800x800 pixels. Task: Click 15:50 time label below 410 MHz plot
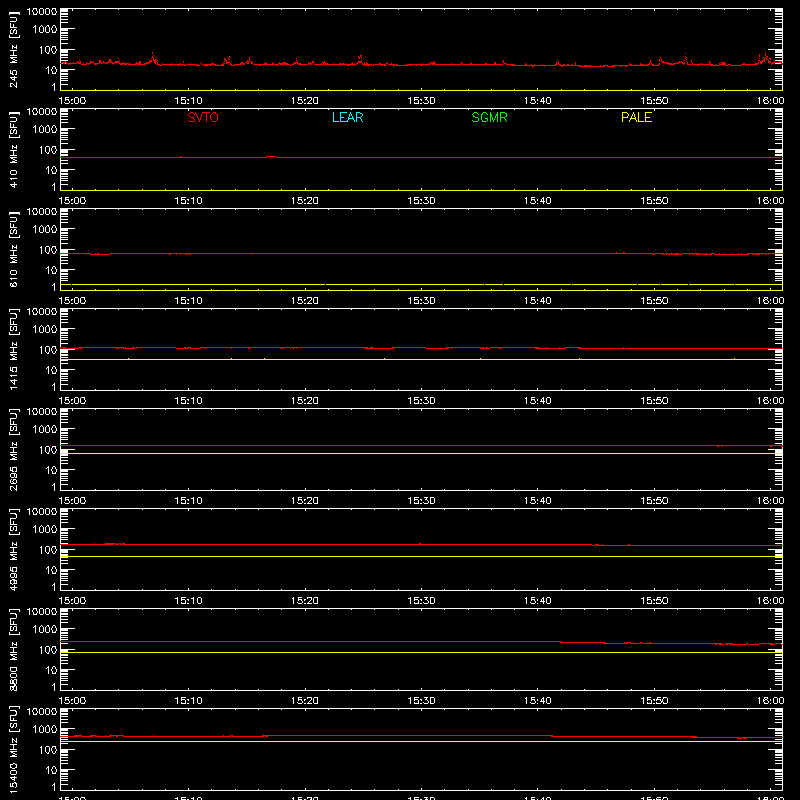[654, 201]
